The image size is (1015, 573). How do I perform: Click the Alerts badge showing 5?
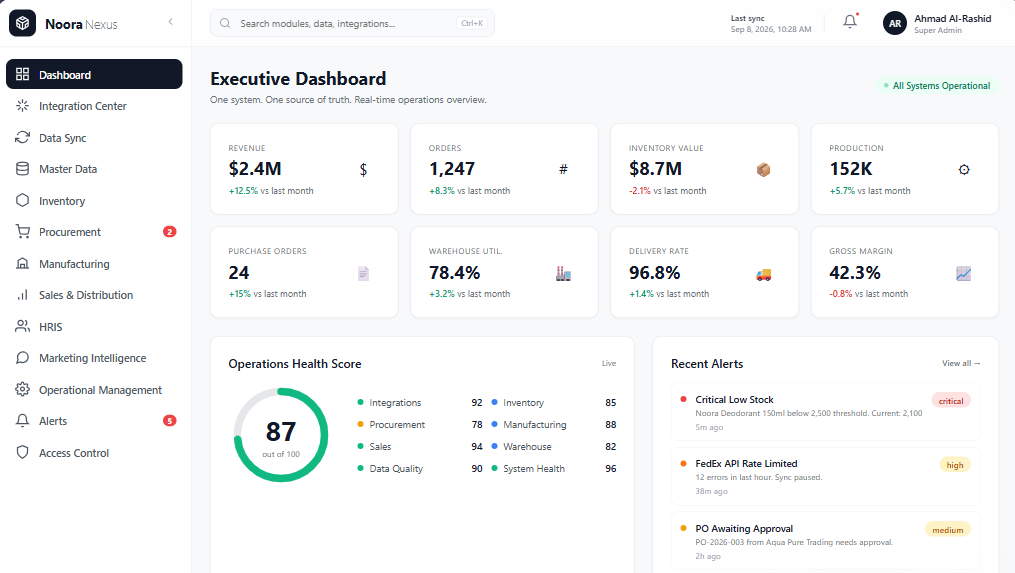click(x=170, y=421)
